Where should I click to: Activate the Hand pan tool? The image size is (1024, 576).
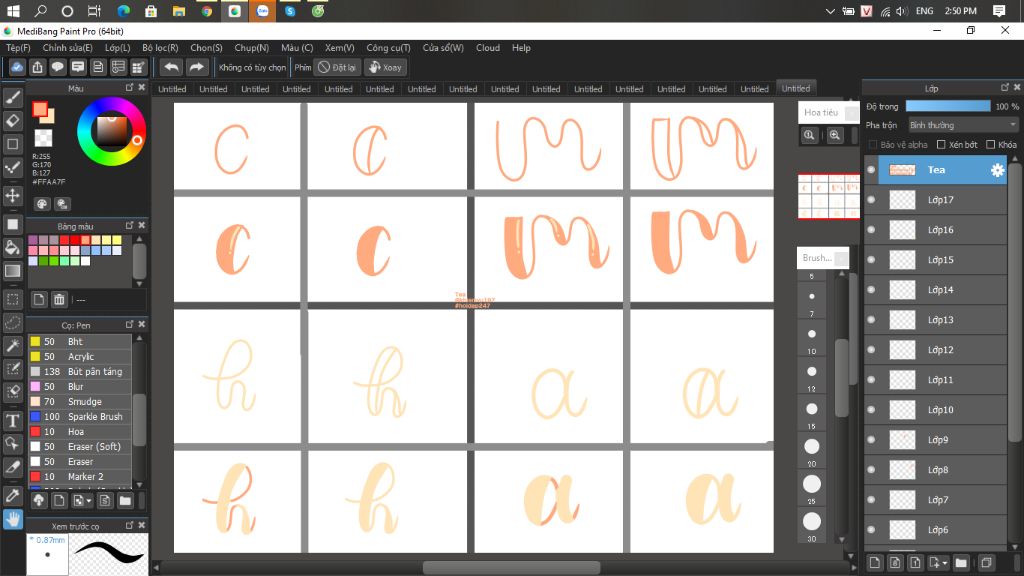pyautogui.click(x=12, y=519)
